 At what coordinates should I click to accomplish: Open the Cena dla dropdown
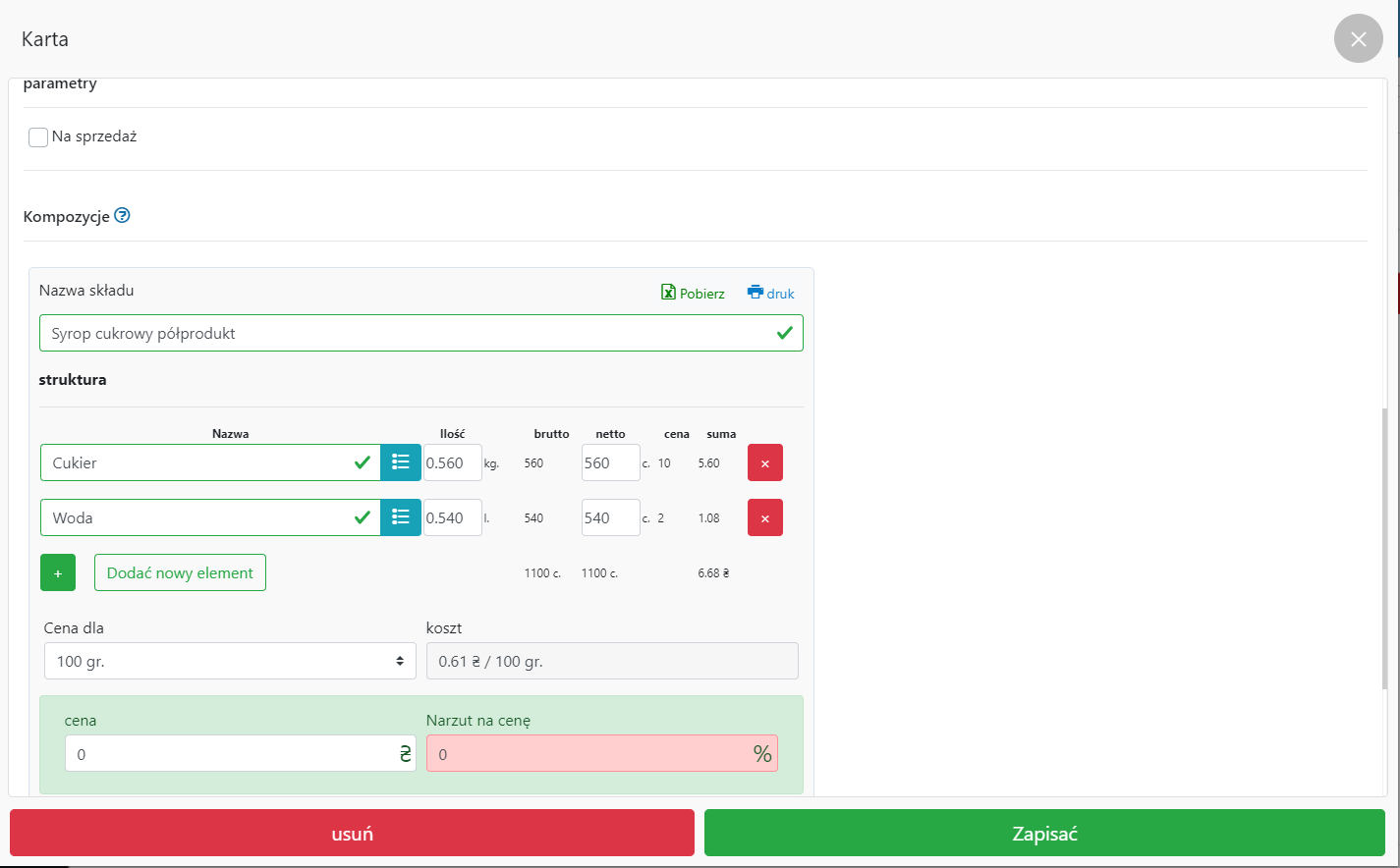tap(230, 661)
